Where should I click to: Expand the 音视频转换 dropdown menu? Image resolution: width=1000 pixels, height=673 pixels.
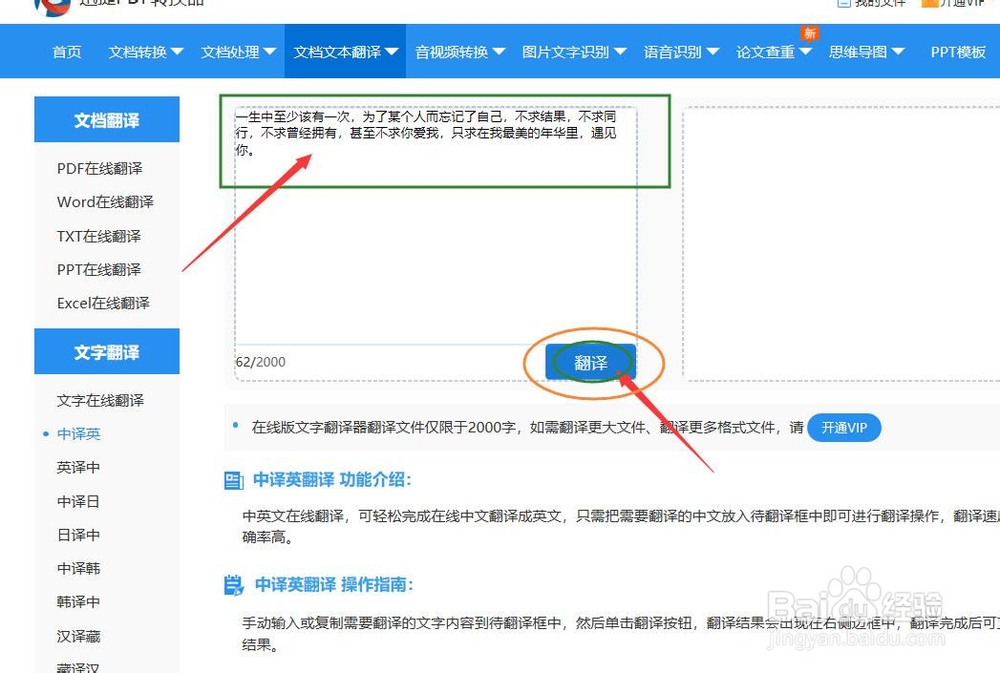click(x=459, y=52)
